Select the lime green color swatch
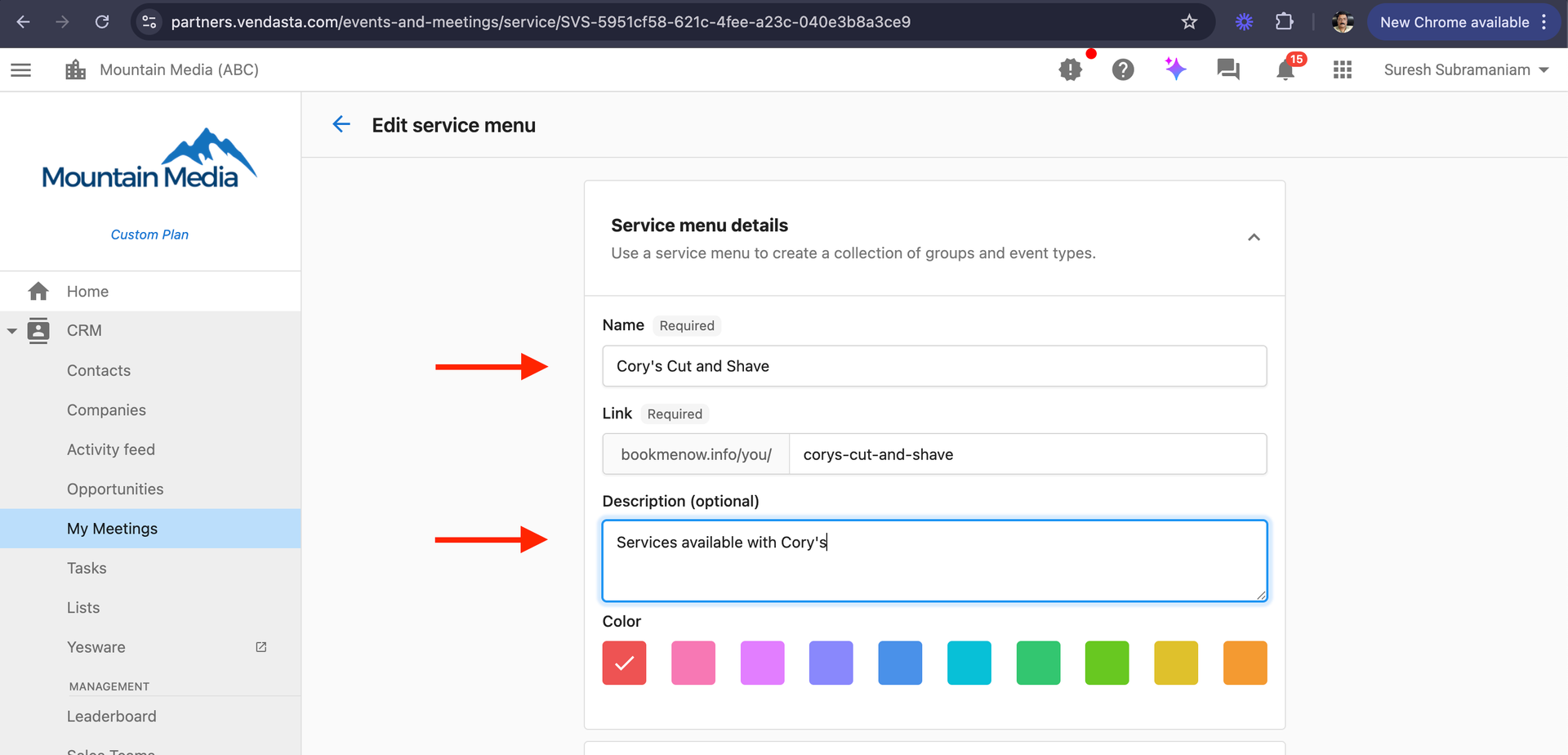Image resolution: width=1568 pixels, height=755 pixels. (1107, 663)
